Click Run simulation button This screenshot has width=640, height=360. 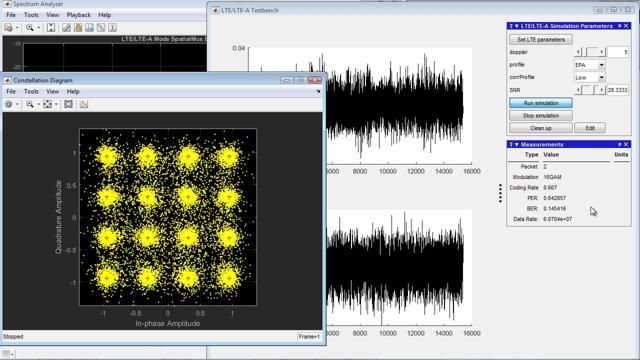tap(541, 103)
